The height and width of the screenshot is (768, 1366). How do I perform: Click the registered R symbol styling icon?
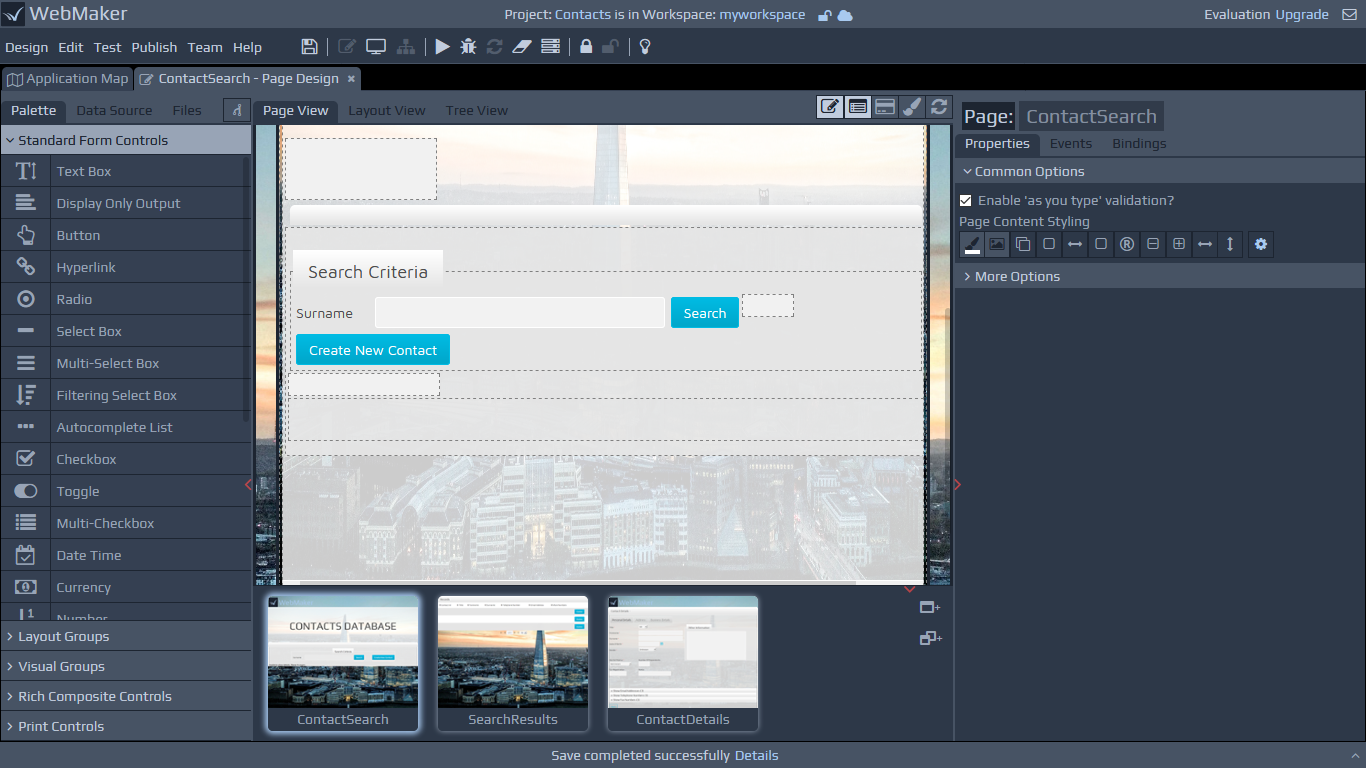(1127, 244)
